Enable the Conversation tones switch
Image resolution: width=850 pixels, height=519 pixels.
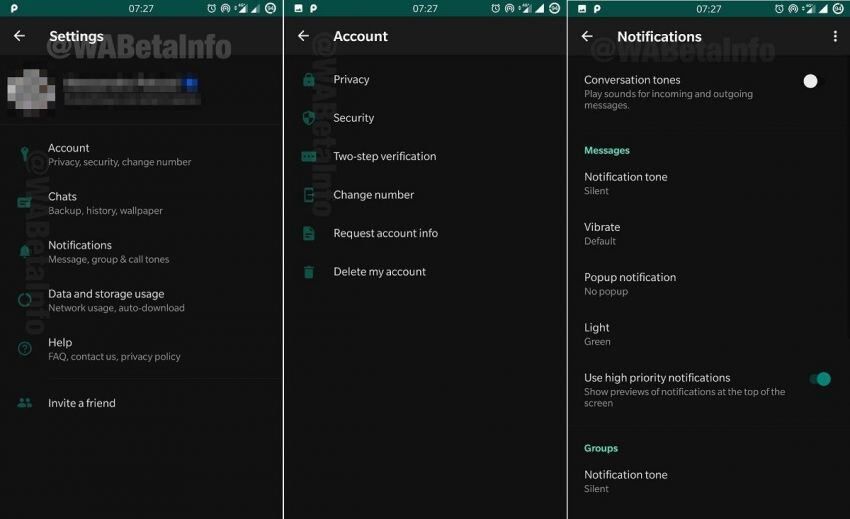click(811, 81)
